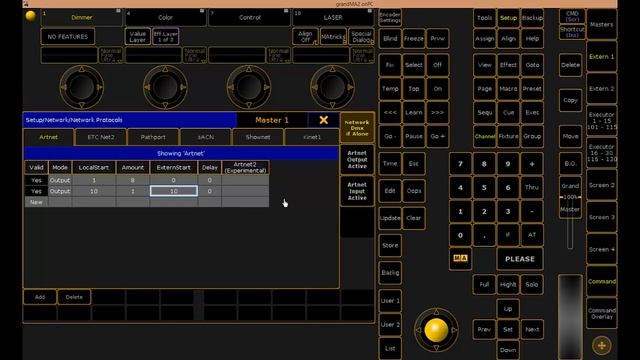Toggle Network Dmx If Alone

coord(357,128)
